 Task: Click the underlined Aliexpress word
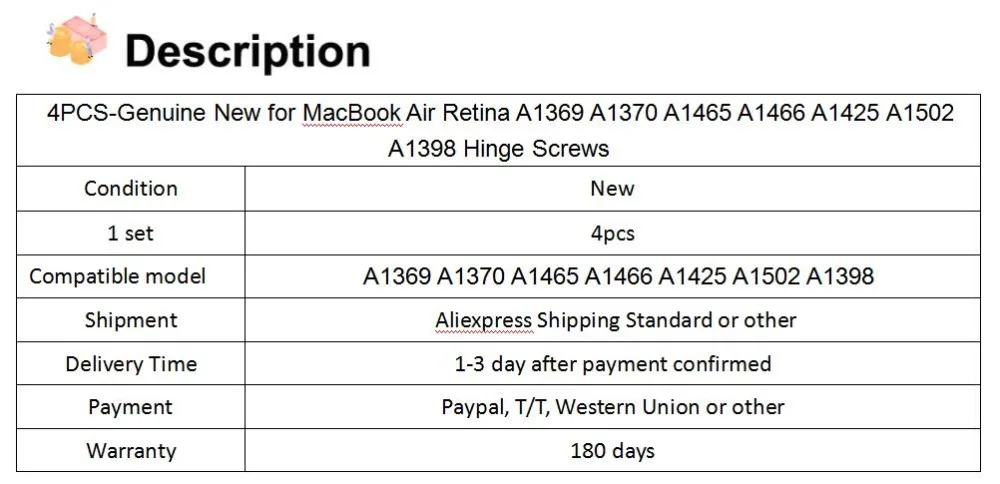click(484, 319)
